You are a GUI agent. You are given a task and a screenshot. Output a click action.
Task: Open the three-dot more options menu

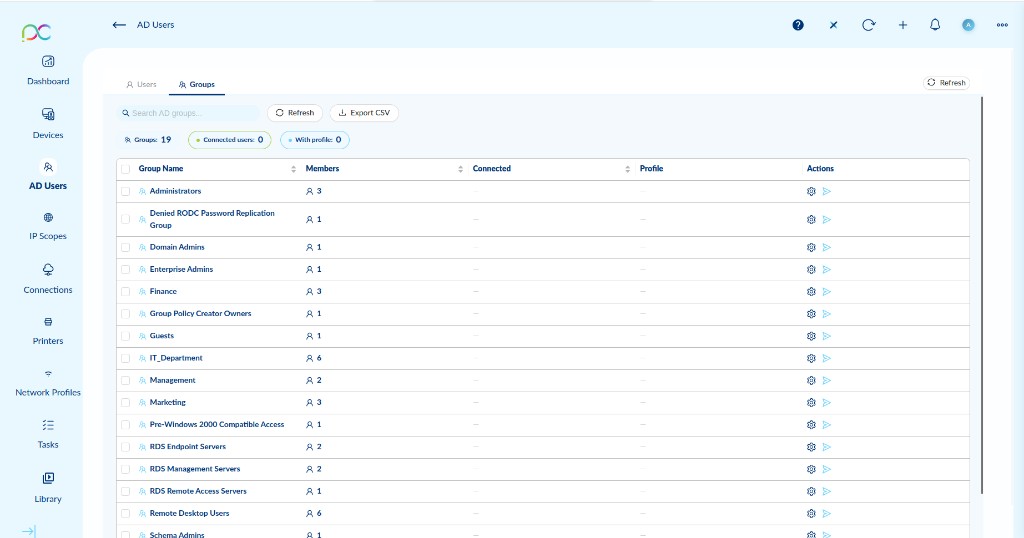[1002, 25]
